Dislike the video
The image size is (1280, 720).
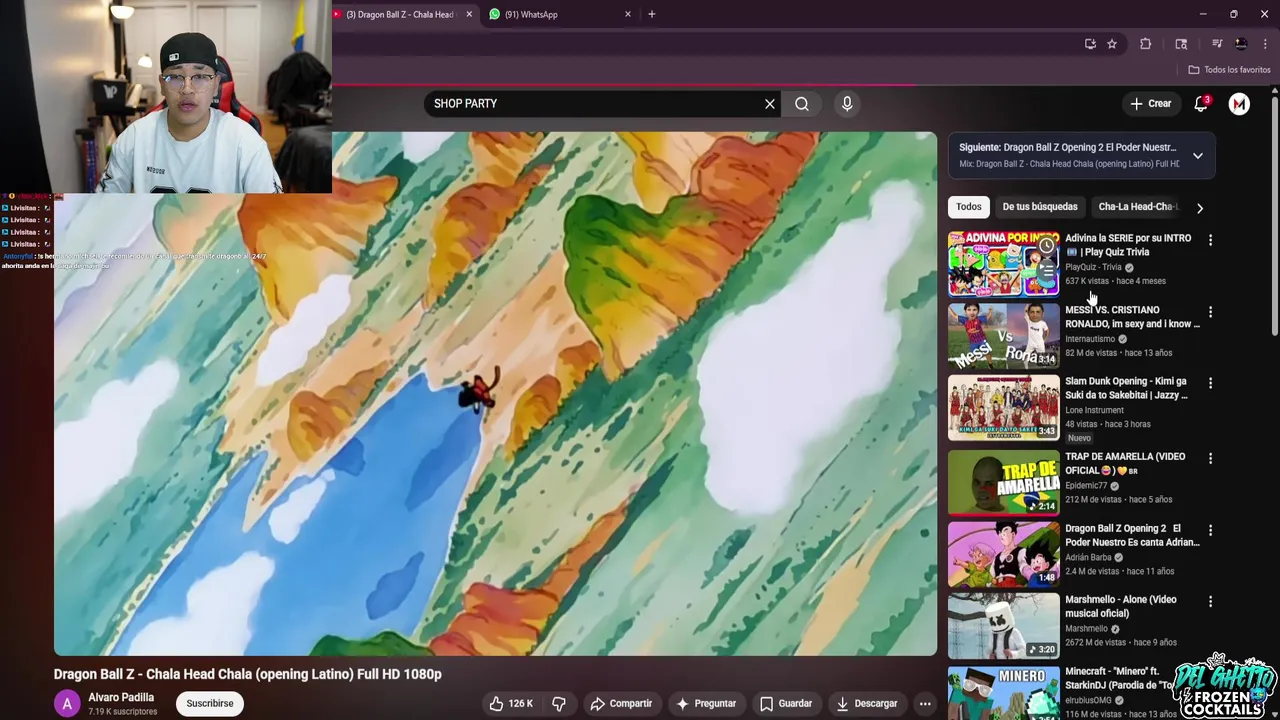[559, 704]
